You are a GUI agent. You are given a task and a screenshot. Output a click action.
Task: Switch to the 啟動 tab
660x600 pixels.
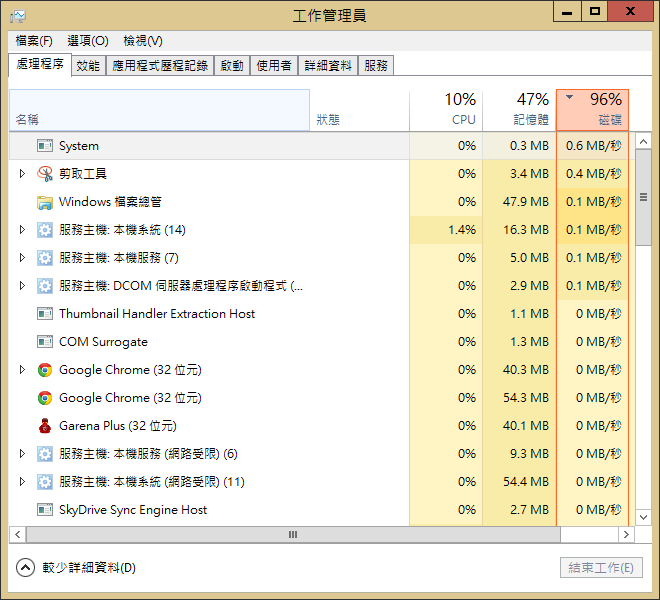(x=232, y=66)
